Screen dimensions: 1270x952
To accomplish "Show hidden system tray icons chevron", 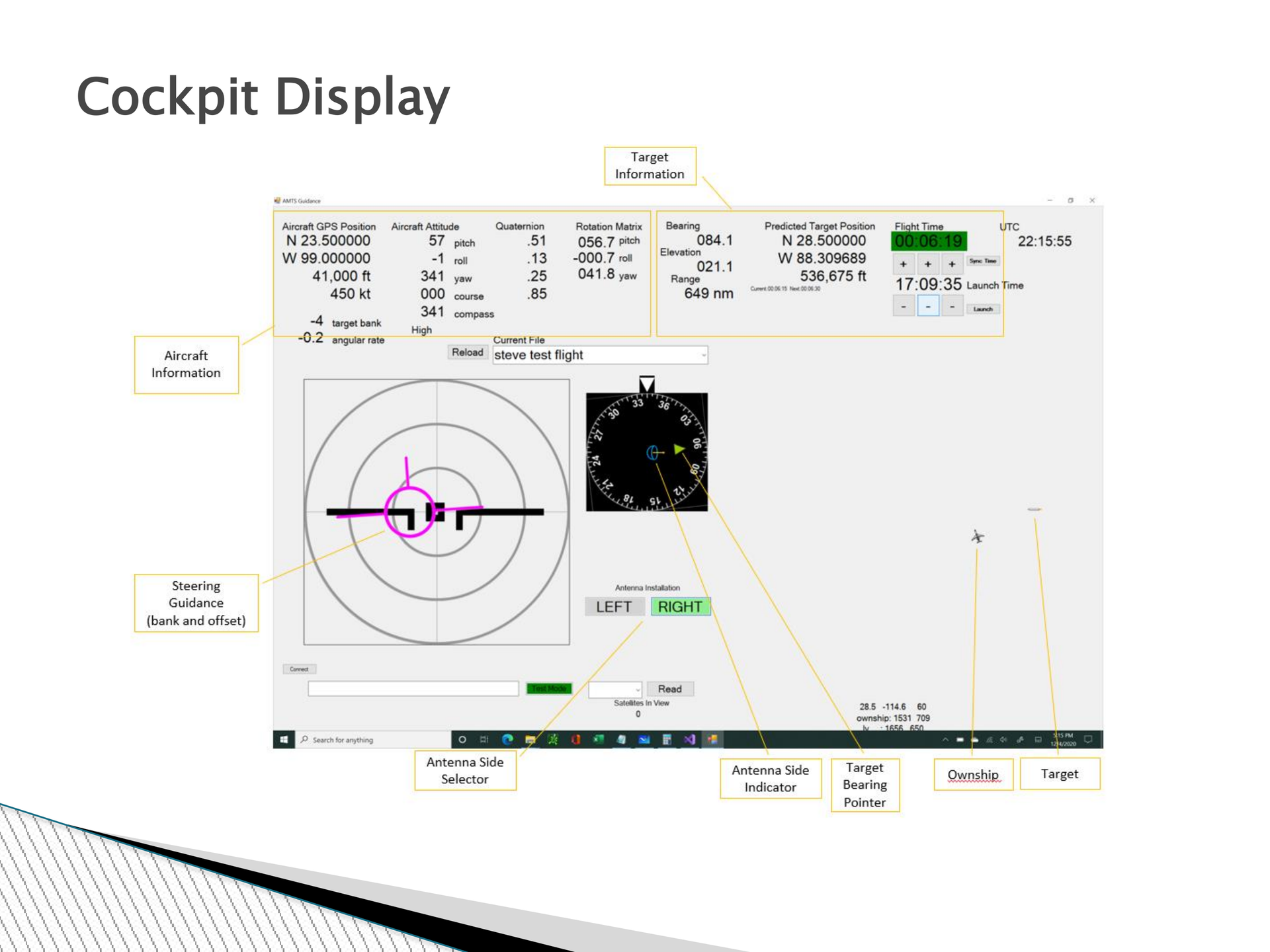I will (945, 740).
